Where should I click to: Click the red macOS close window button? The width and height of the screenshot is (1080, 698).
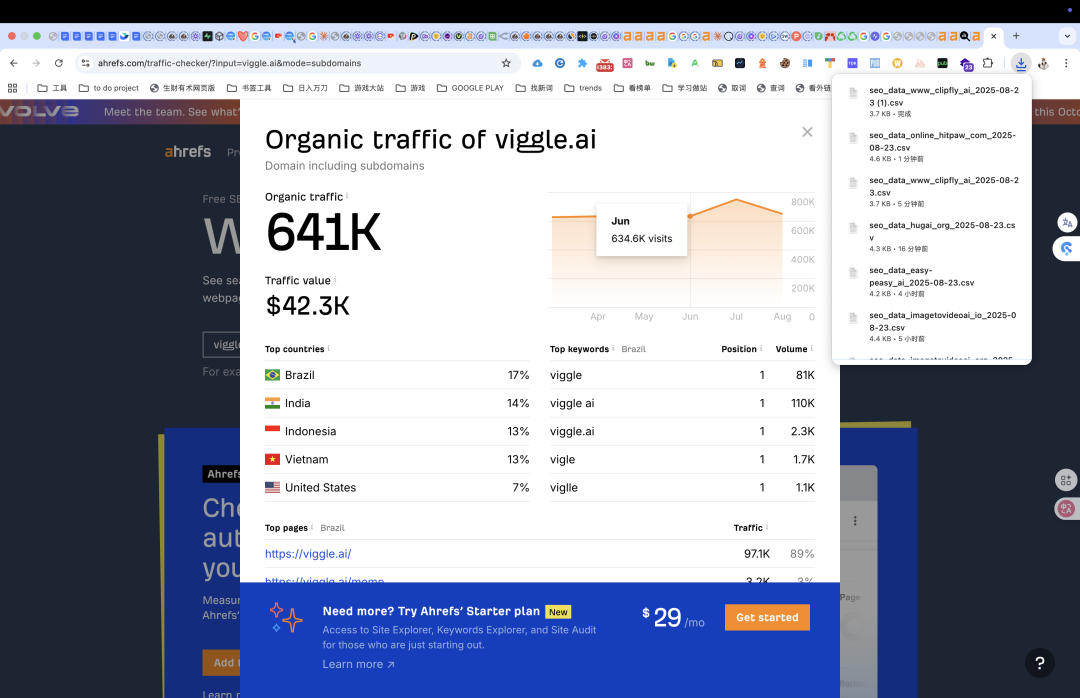coord(12,36)
